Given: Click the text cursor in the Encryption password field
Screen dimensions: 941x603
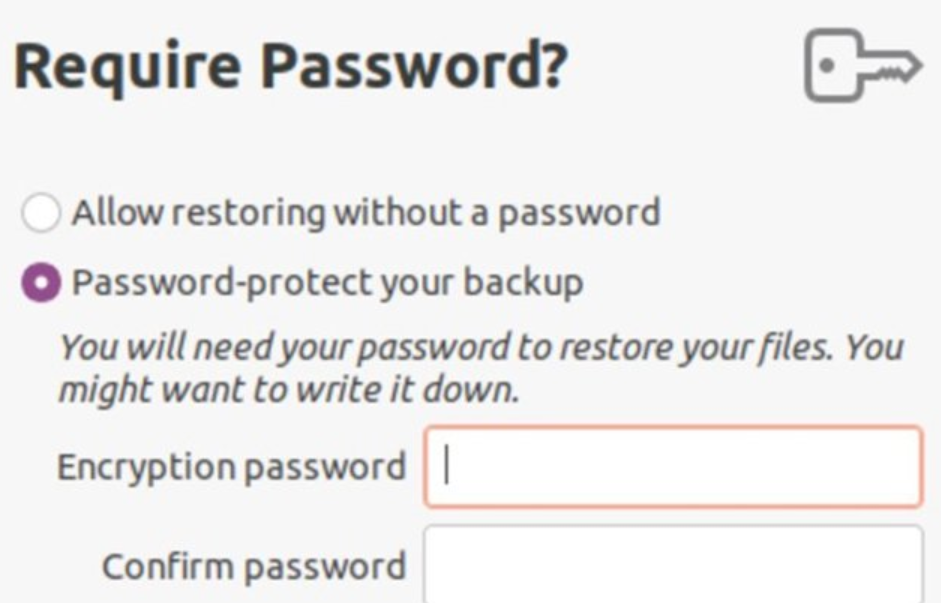Looking at the screenshot, I should point(448,466).
